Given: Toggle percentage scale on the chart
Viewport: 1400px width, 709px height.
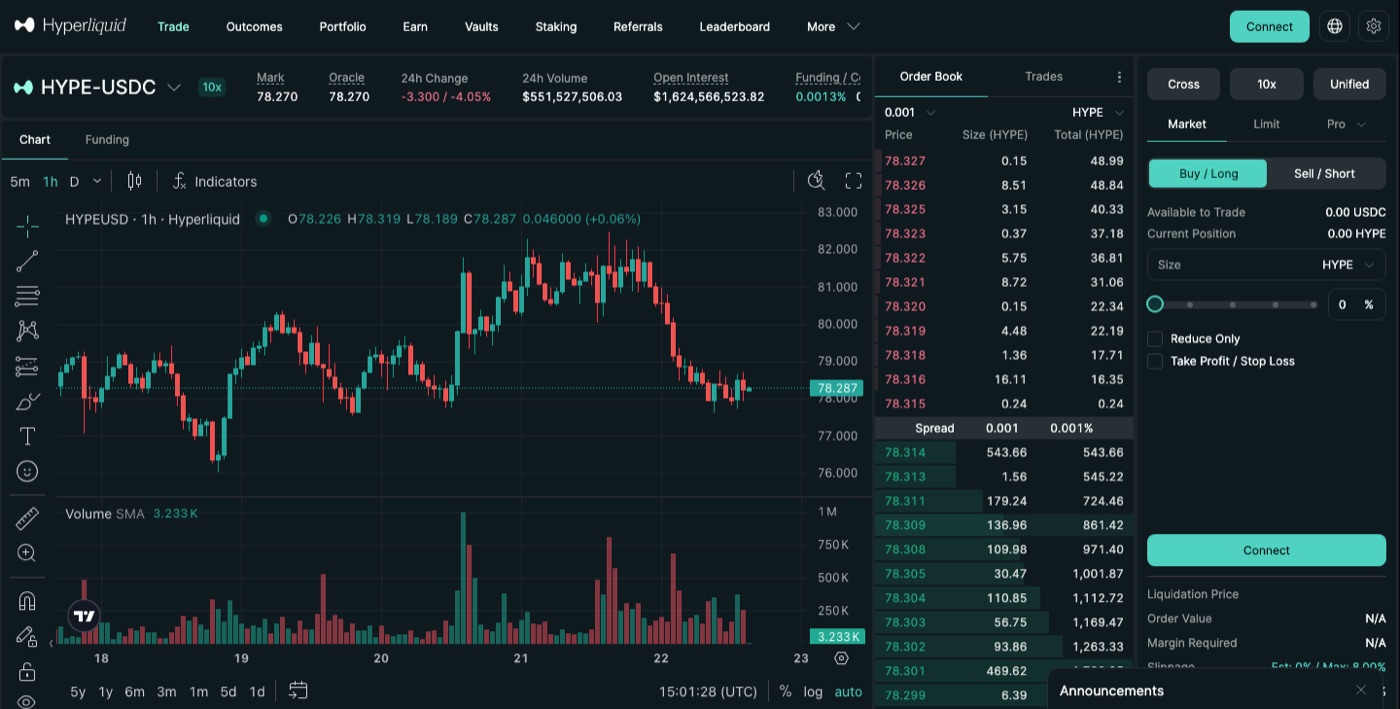Looking at the screenshot, I should tap(785, 691).
